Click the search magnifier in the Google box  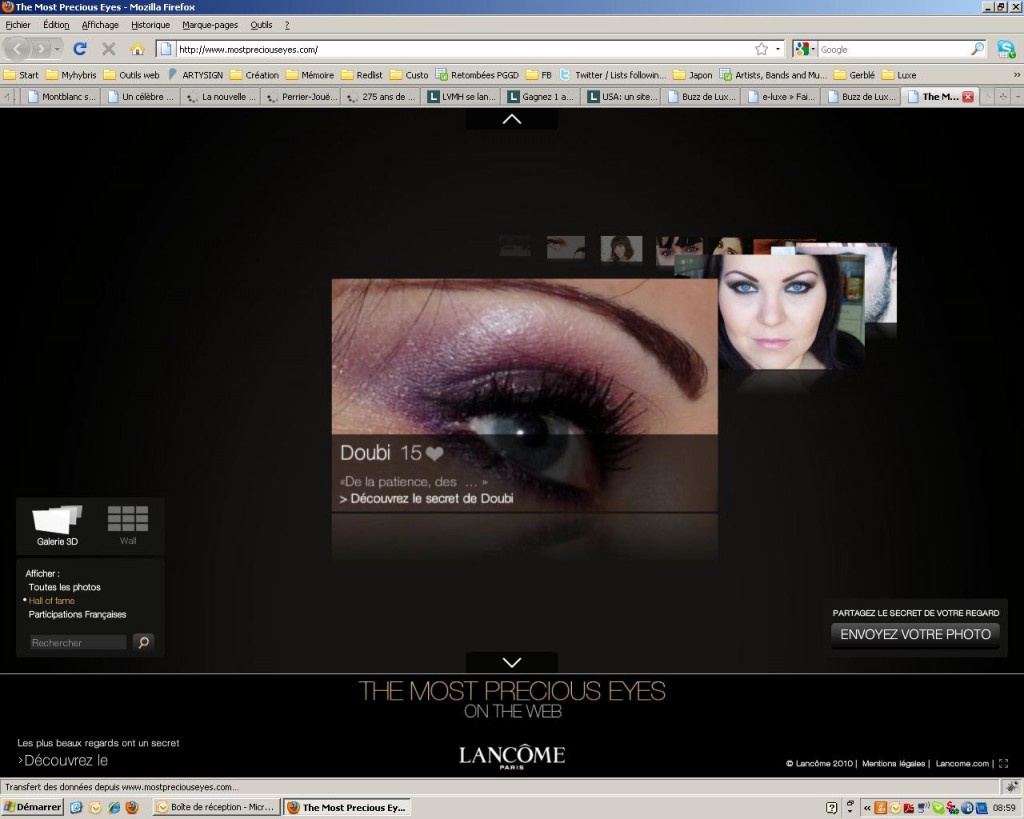click(978, 49)
